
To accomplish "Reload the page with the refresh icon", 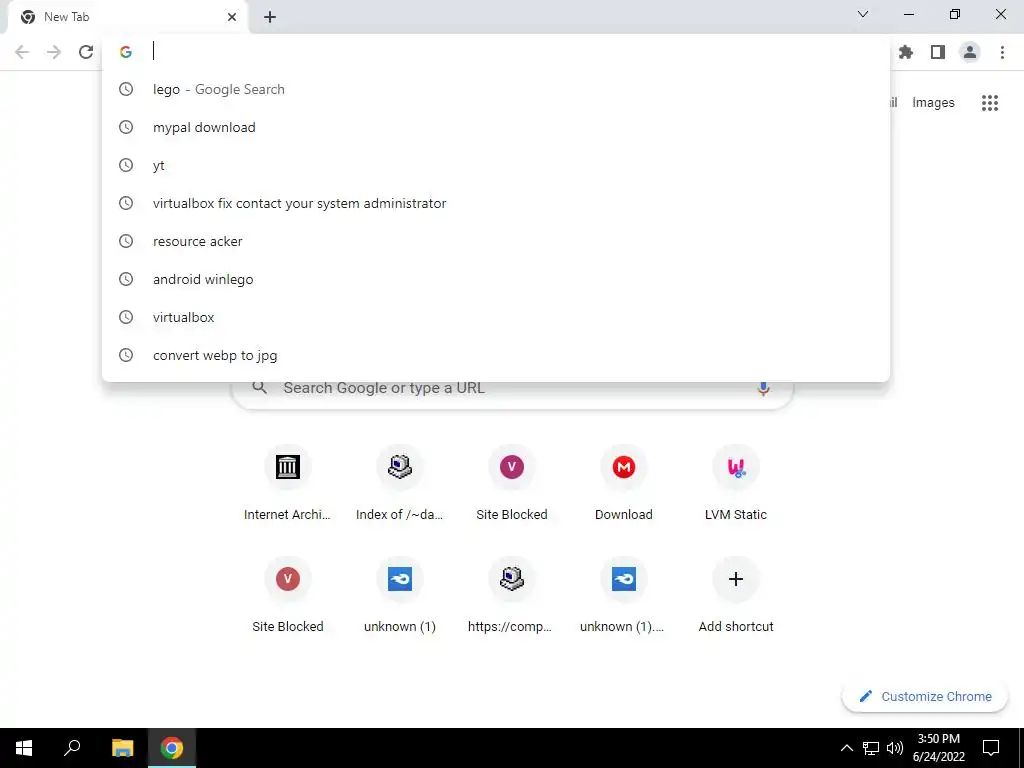I will coord(86,52).
